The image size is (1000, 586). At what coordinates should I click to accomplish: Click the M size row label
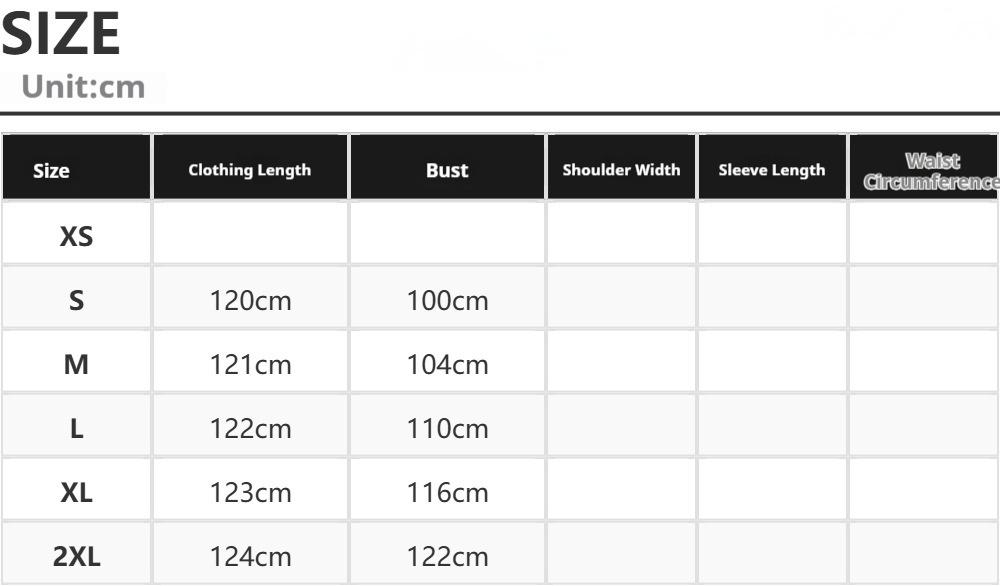point(76,365)
